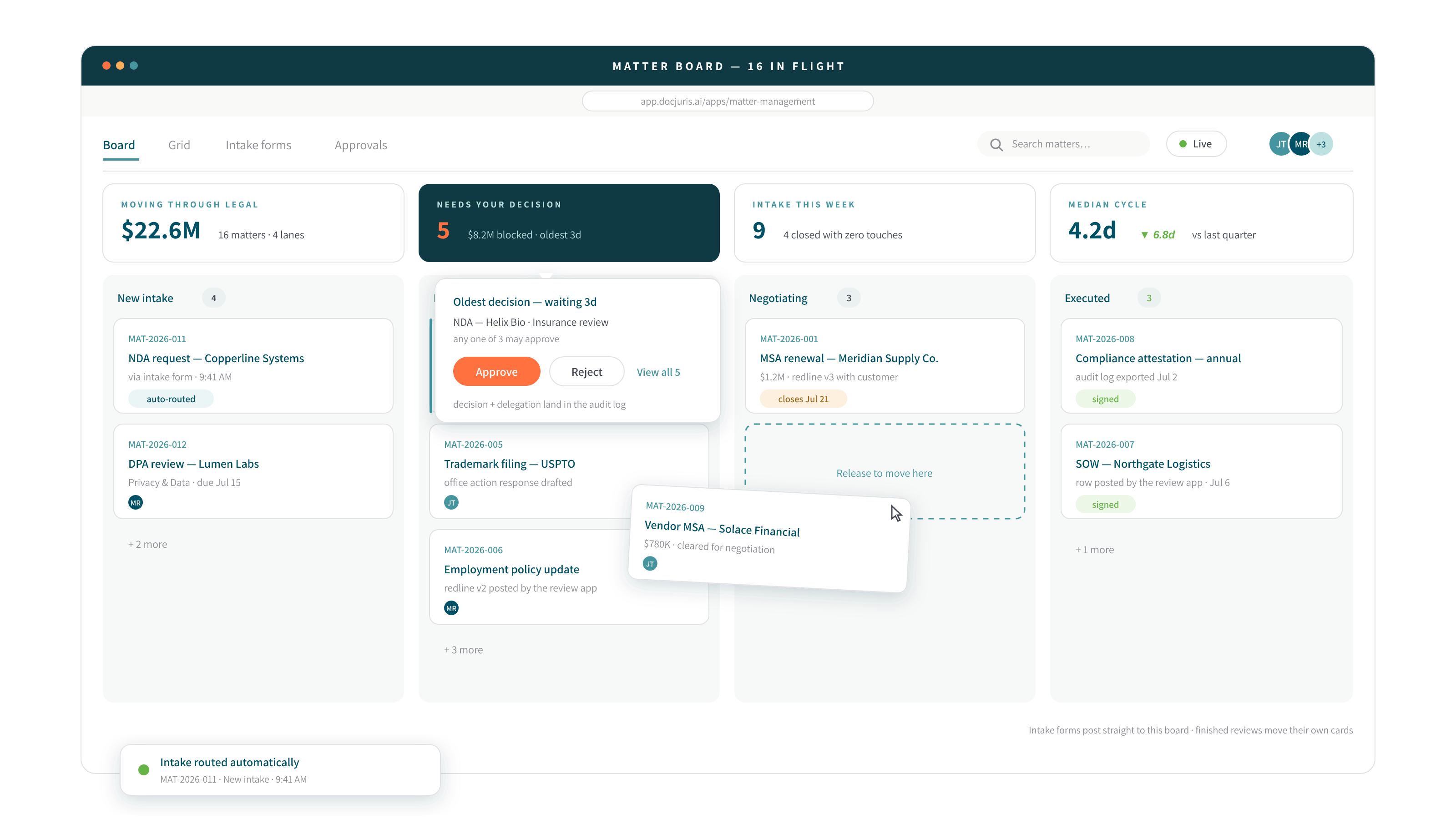Click the teal window dot

tap(134, 66)
